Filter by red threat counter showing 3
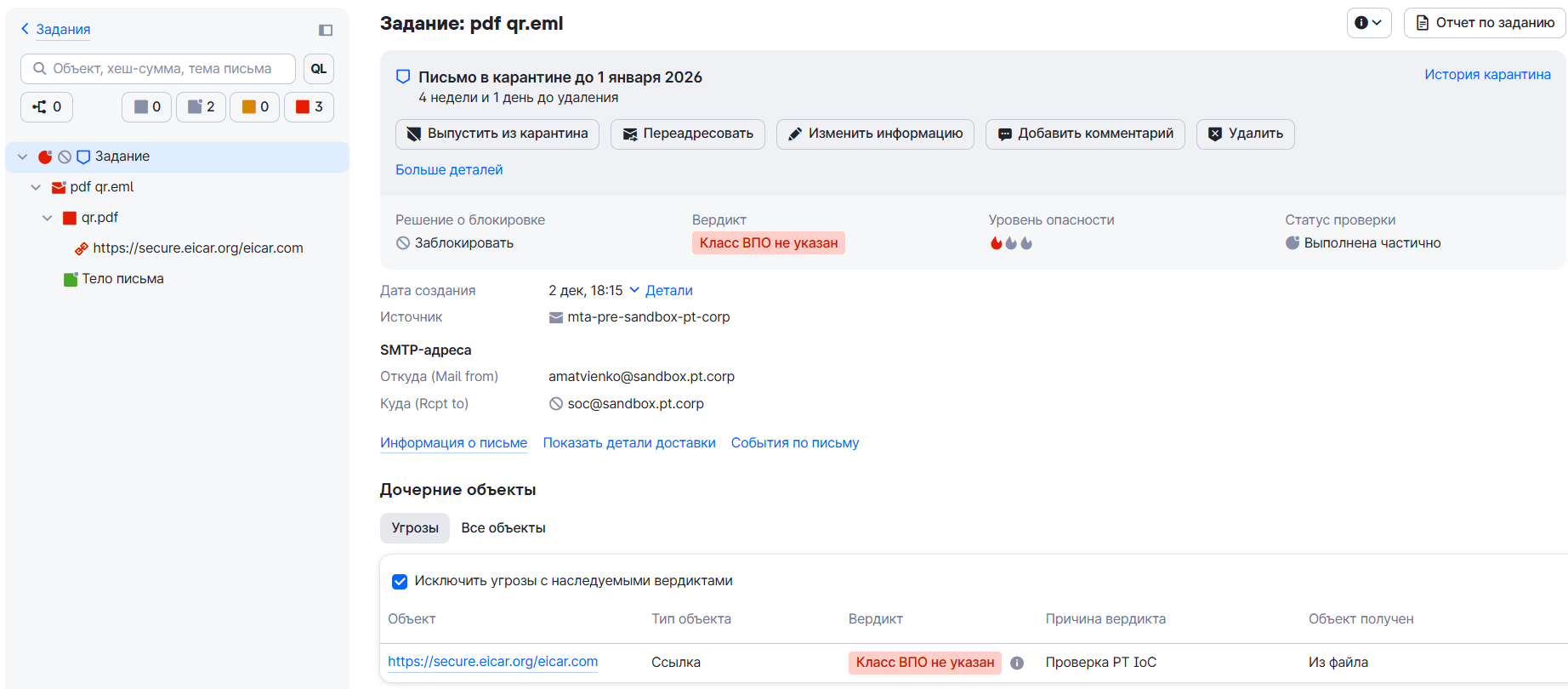 309,107
